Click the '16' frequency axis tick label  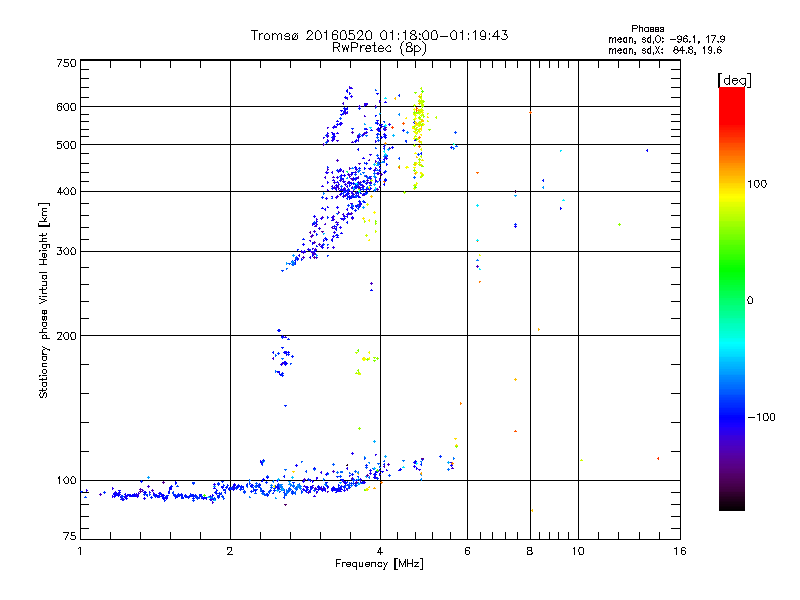(x=680, y=551)
